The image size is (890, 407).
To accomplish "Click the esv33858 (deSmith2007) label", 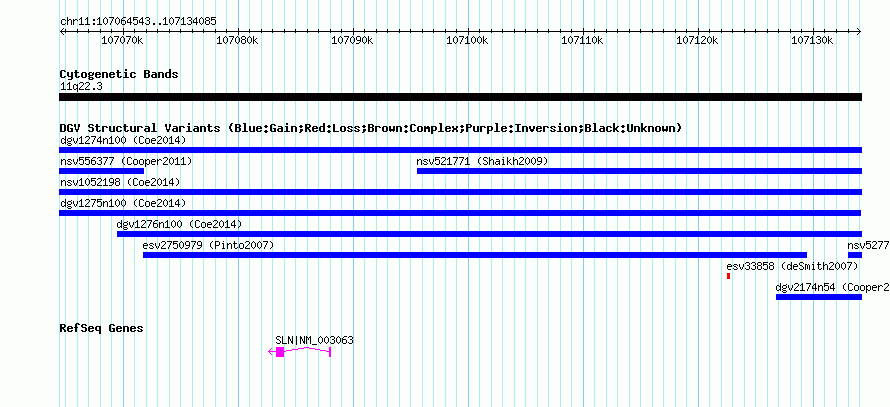I will (x=792, y=266).
